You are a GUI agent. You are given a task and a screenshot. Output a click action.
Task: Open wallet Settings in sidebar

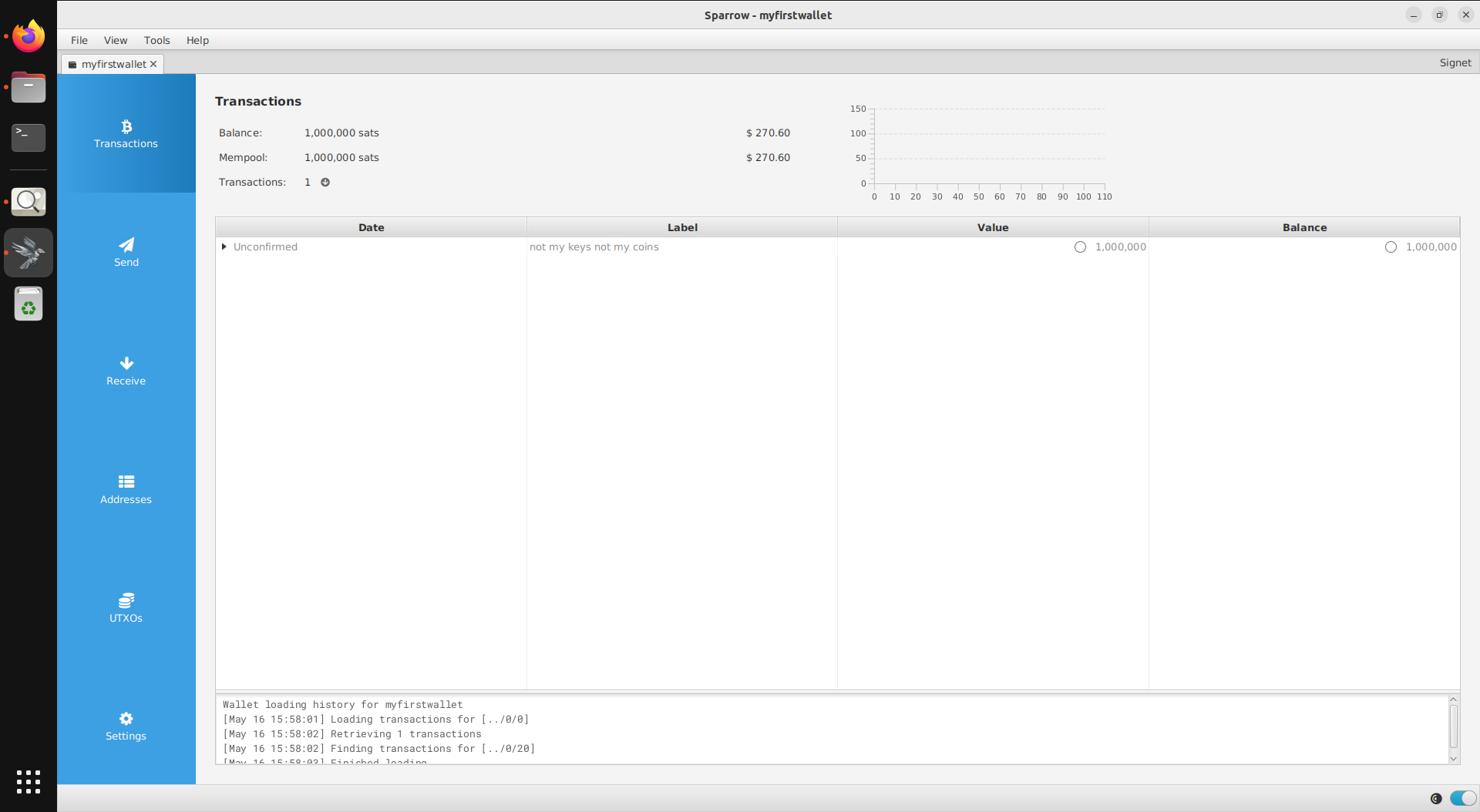tap(126, 726)
